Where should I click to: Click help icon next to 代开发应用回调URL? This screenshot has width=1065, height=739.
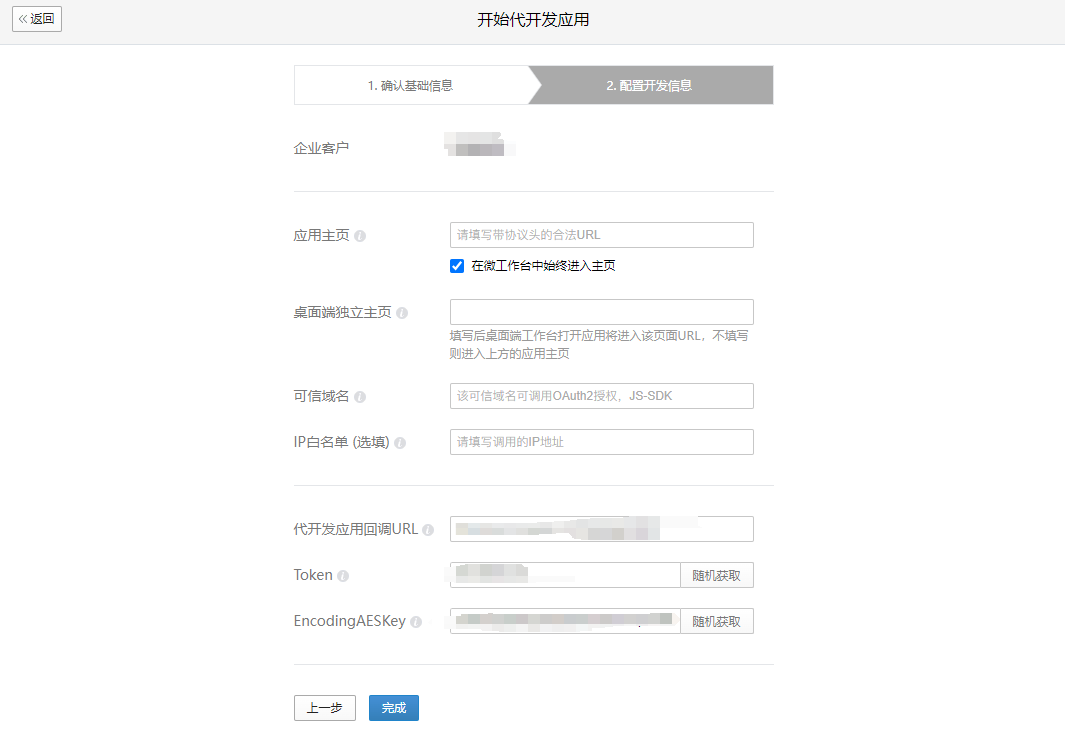click(x=428, y=530)
